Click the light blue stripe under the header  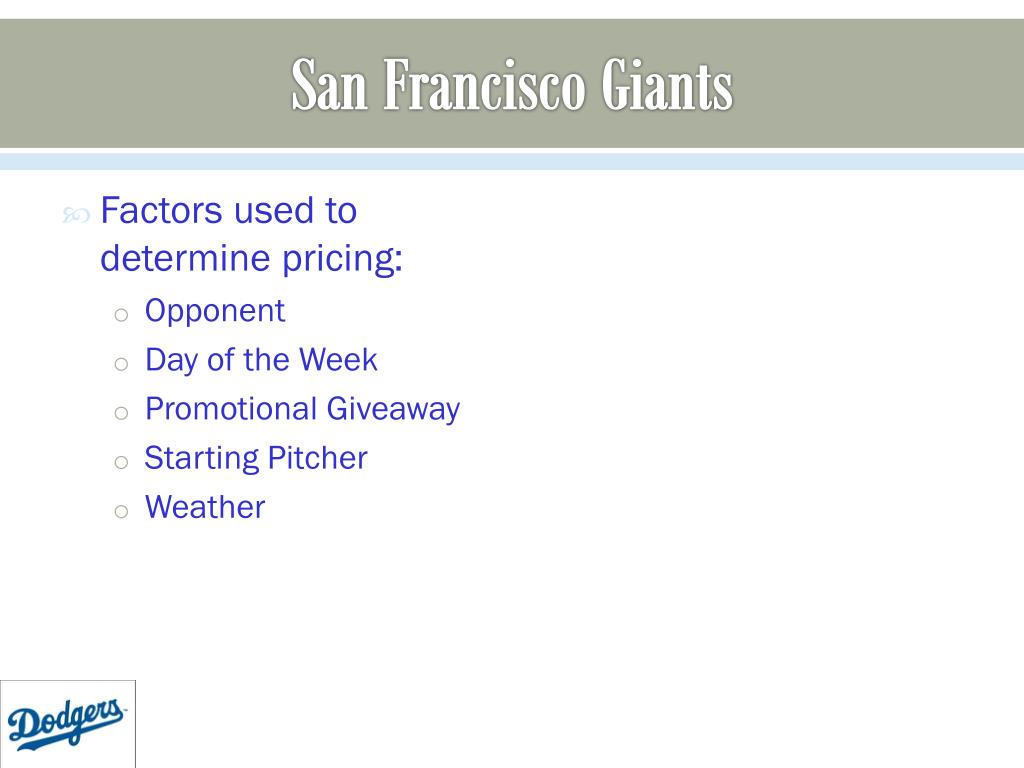tap(512, 161)
